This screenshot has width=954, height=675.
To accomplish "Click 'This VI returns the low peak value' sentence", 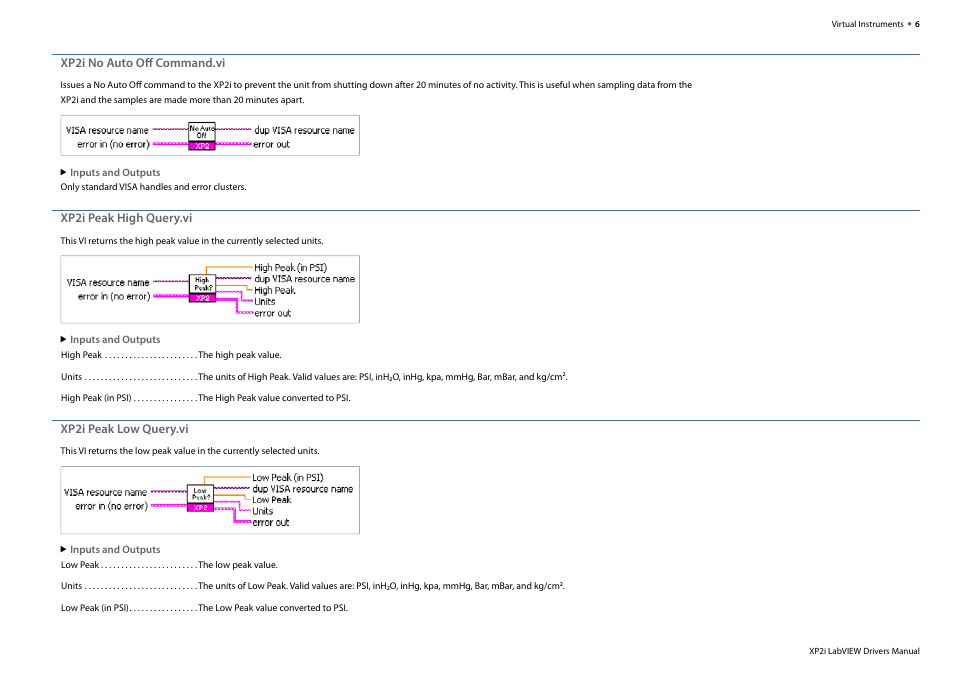I will (x=190, y=450).
